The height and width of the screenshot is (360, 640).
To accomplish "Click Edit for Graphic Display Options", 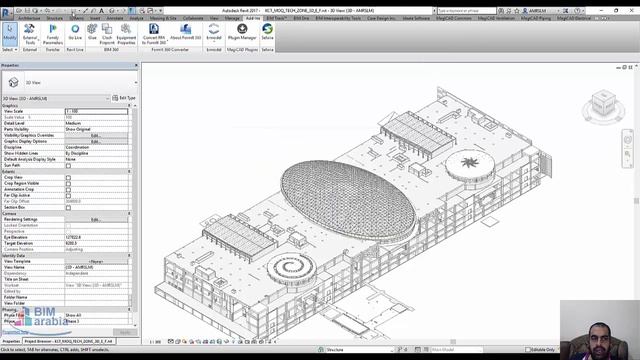I will pyautogui.click(x=96, y=141).
